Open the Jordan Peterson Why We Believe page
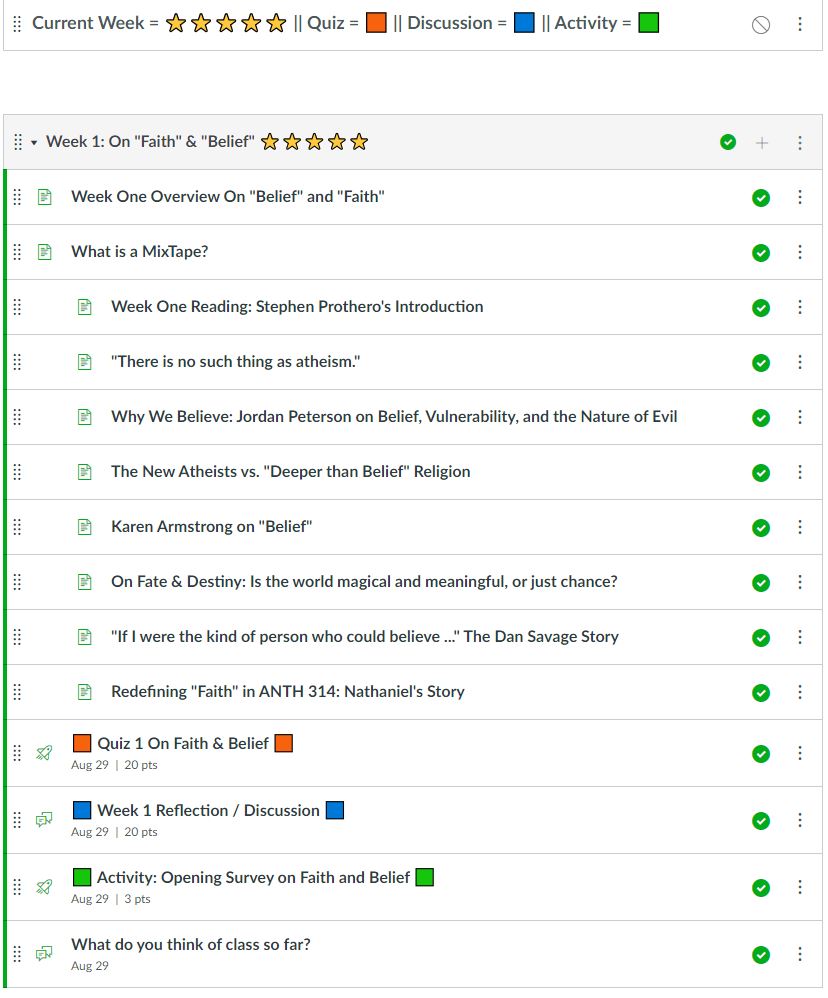This screenshot has width=828, height=998. 394,417
